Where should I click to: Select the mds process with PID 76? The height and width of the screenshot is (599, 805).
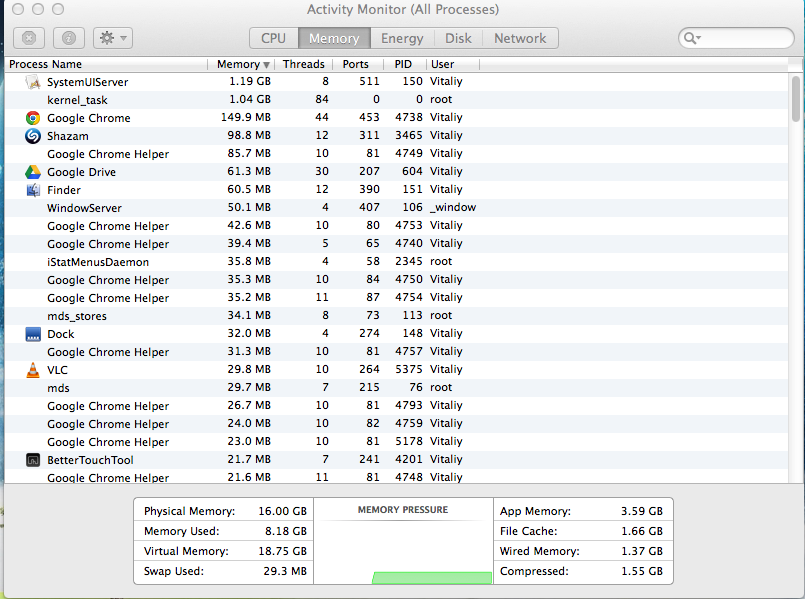[x=396, y=388]
